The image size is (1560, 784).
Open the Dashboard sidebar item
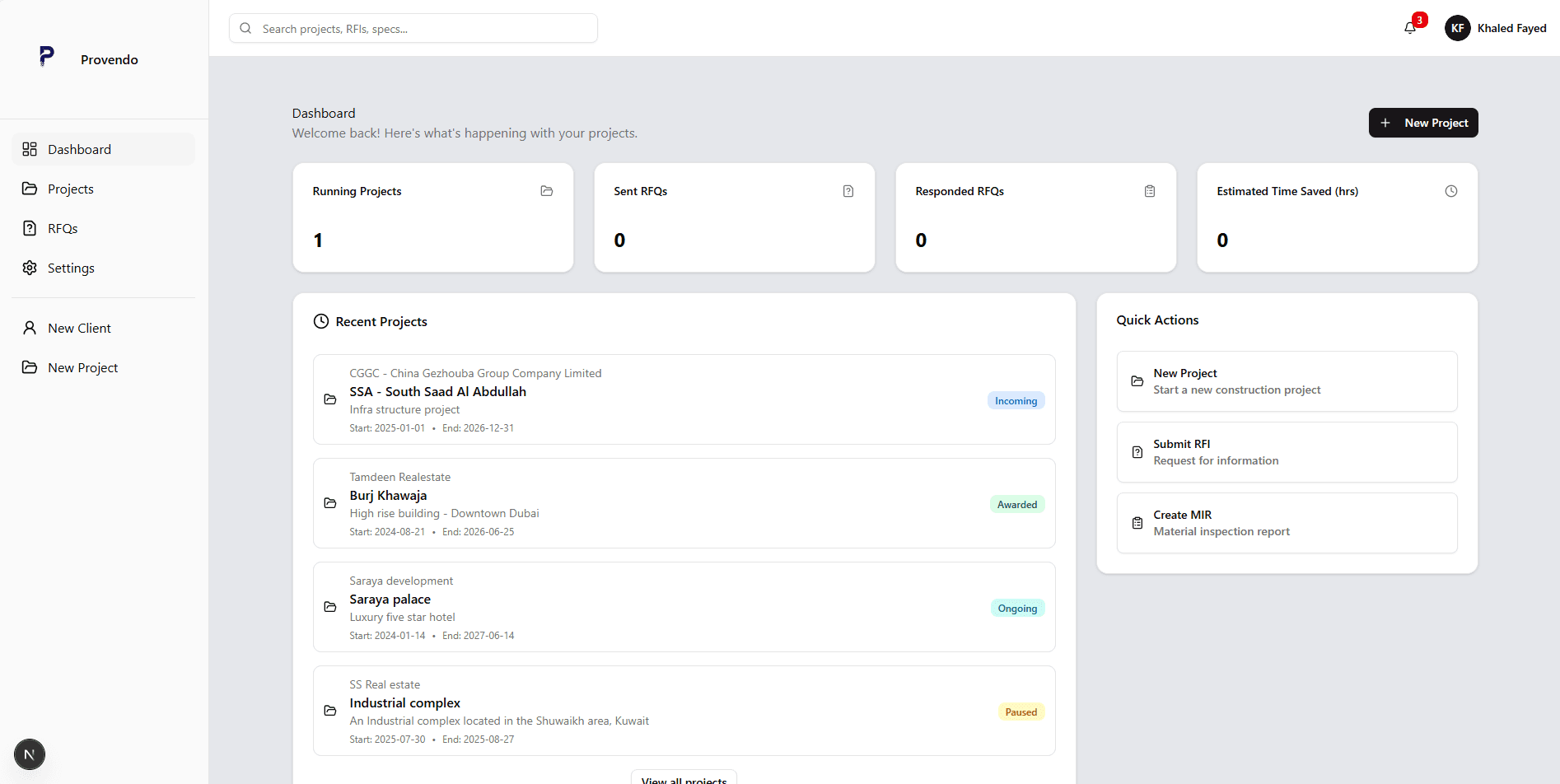(x=79, y=149)
